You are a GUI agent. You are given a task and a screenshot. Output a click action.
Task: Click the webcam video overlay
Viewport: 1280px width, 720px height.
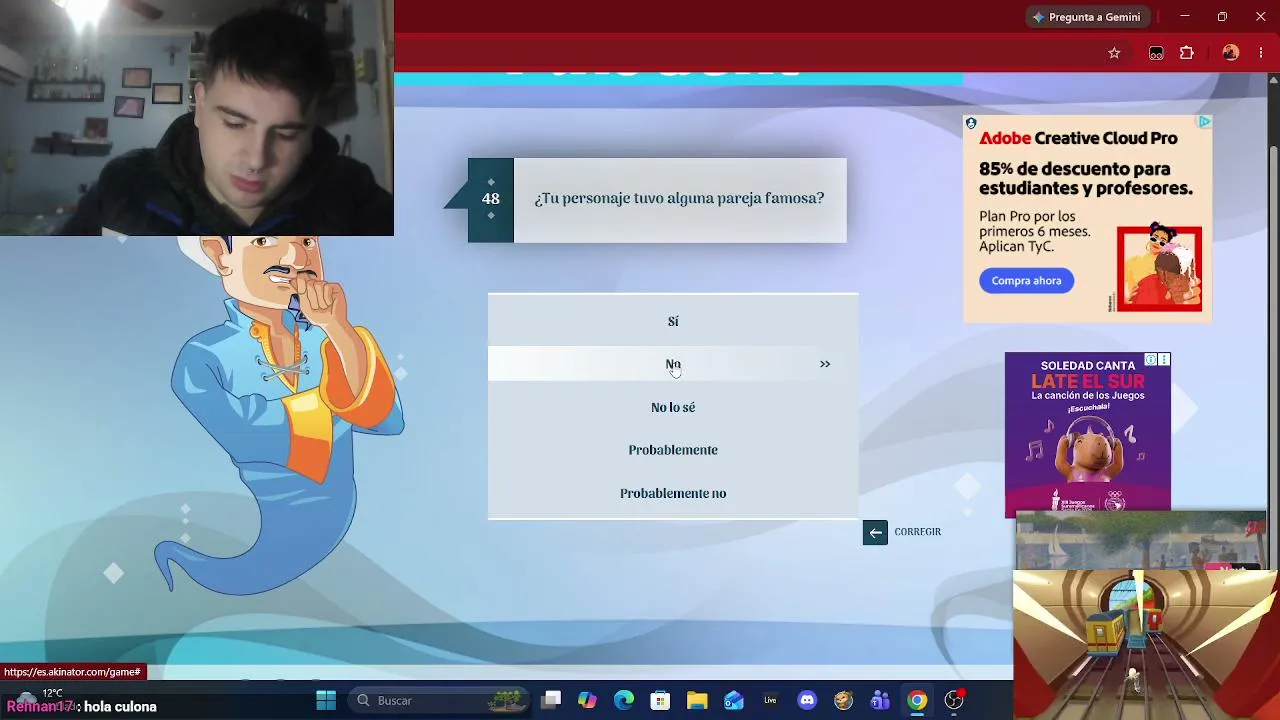197,118
